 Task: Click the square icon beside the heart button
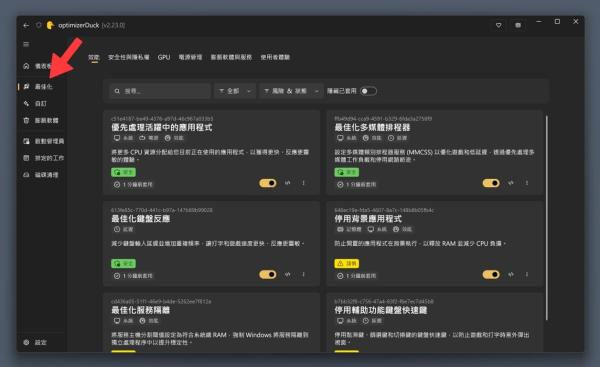pyautogui.click(x=518, y=25)
